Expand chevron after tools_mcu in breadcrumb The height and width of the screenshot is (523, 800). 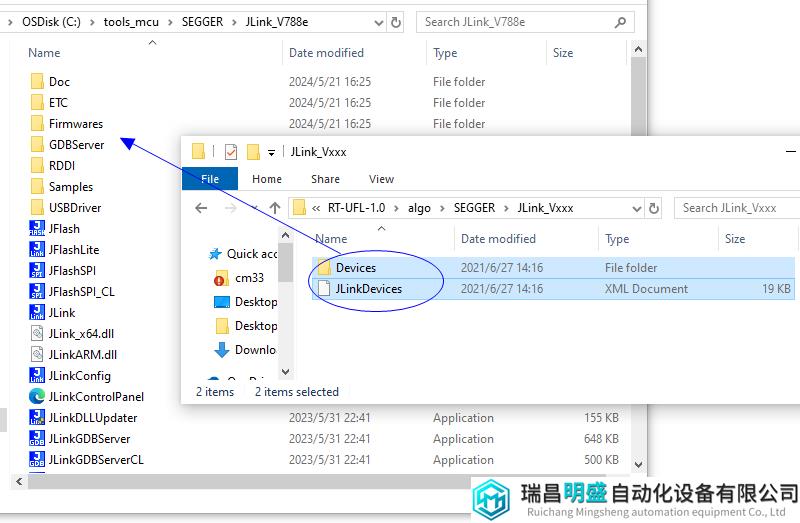(170, 22)
